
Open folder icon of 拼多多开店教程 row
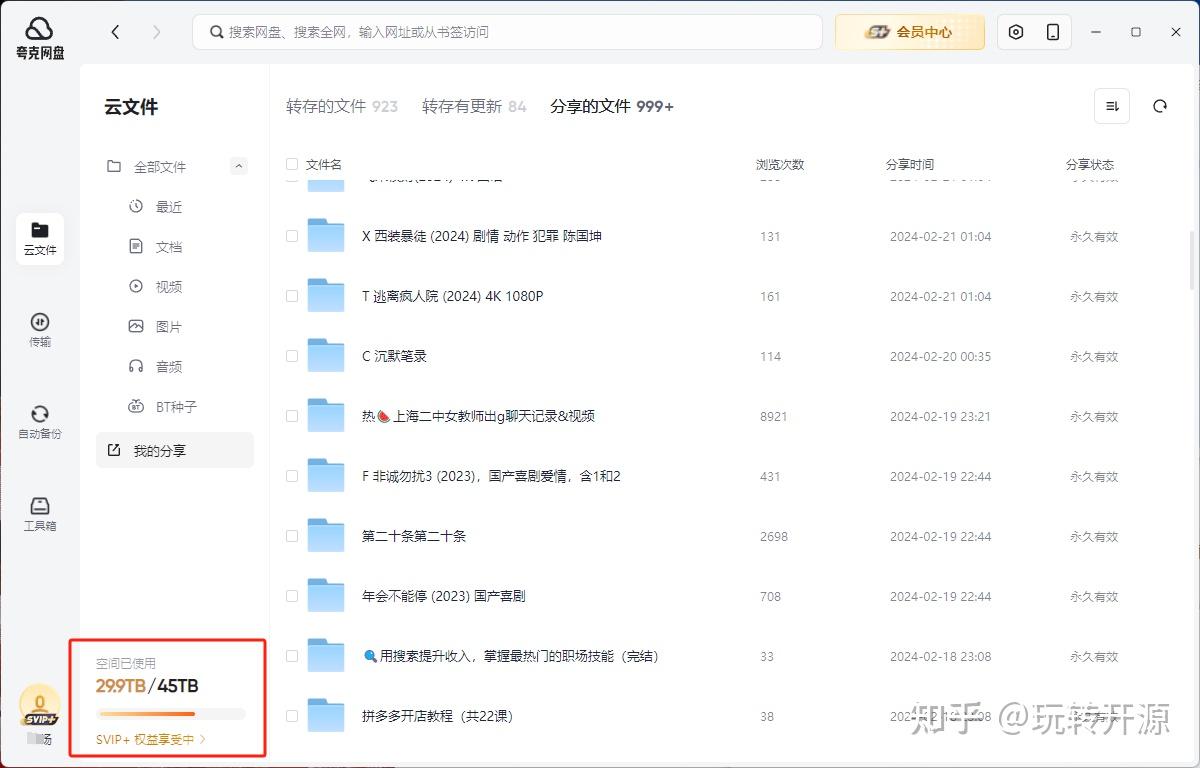[326, 715]
